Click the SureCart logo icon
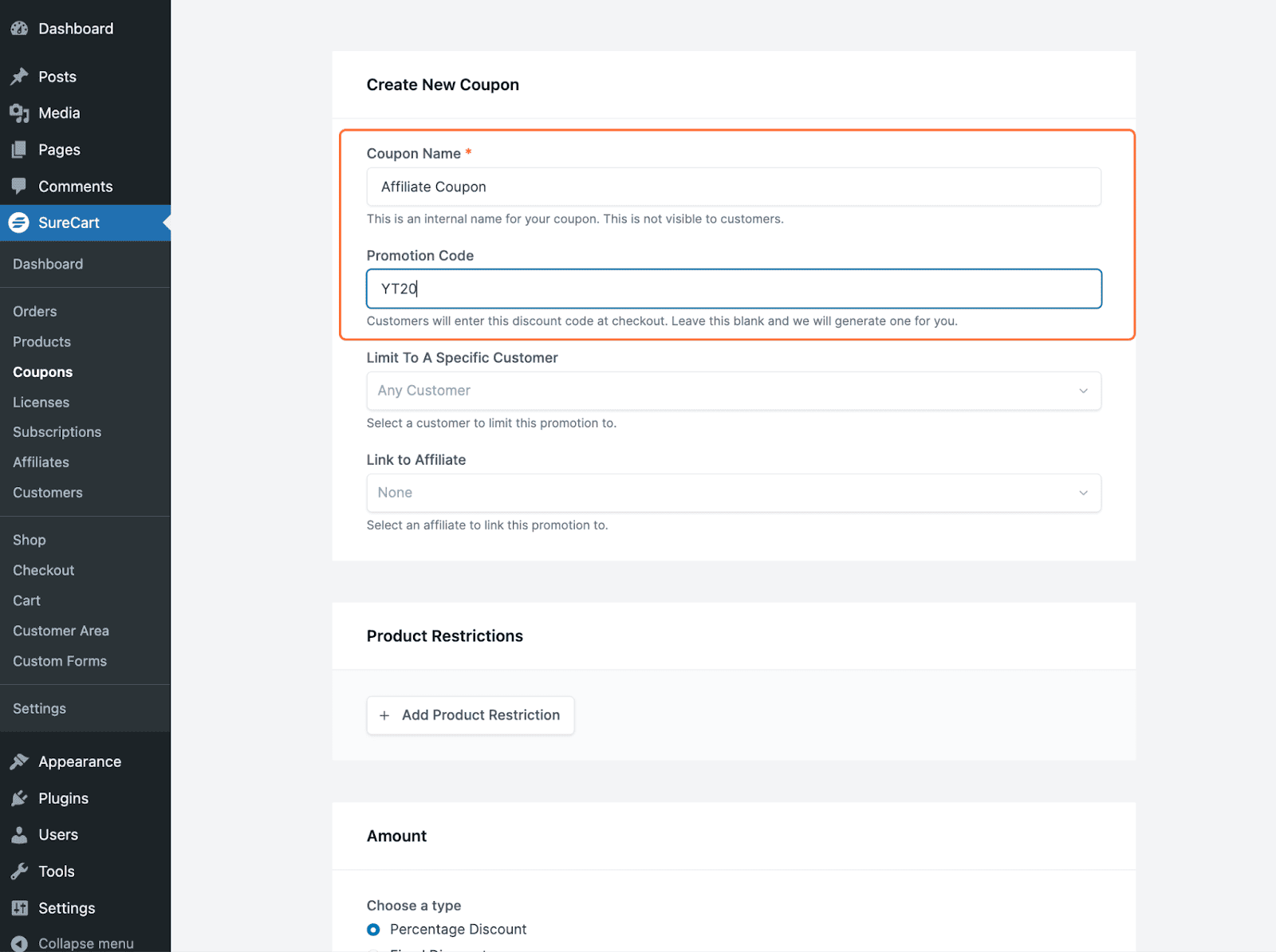Viewport: 1276px width, 952px height. coord(19,222)
